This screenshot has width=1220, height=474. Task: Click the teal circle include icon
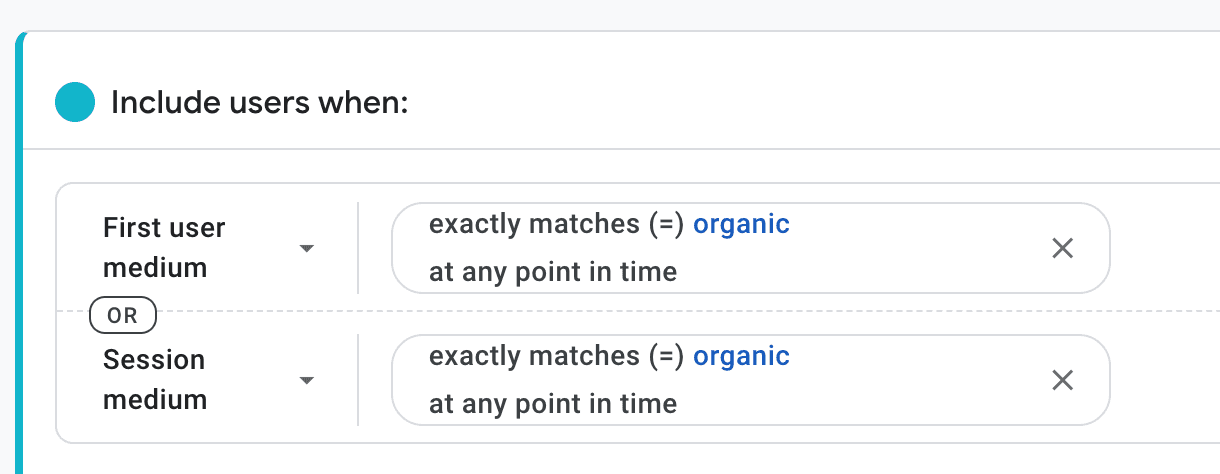[75, 102]
